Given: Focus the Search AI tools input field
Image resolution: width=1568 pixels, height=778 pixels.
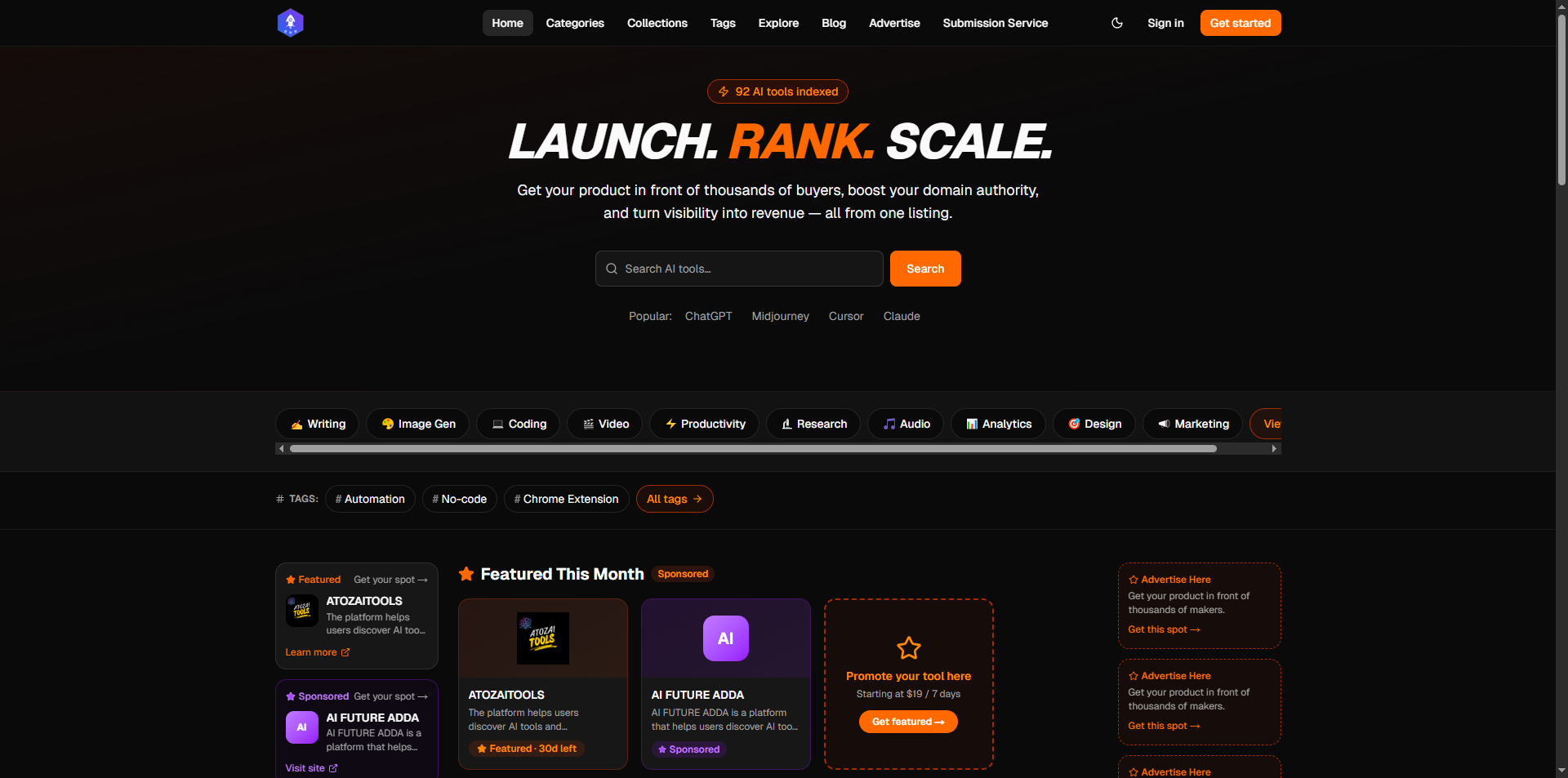Looking at the screenshot, I should pyautogui.click(x=739, y=269).
